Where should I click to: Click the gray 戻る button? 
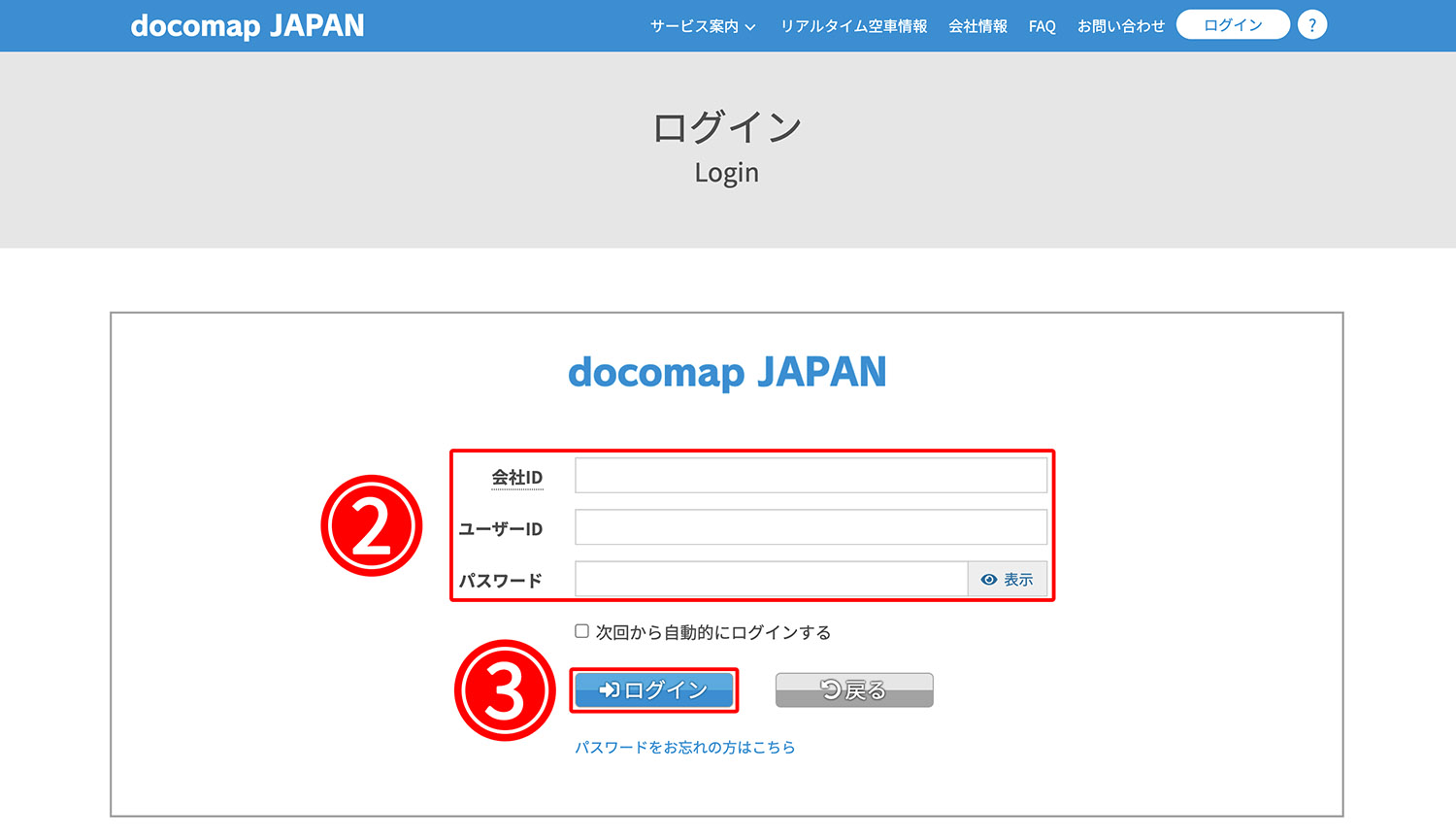[853, 689]
